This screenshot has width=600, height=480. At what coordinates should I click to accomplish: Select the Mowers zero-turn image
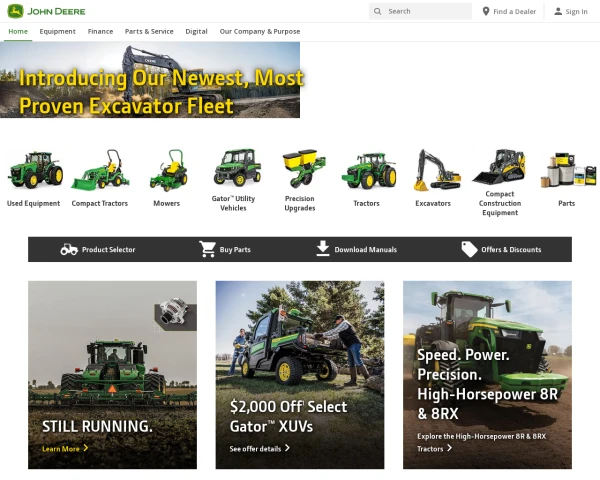[168, 170]
